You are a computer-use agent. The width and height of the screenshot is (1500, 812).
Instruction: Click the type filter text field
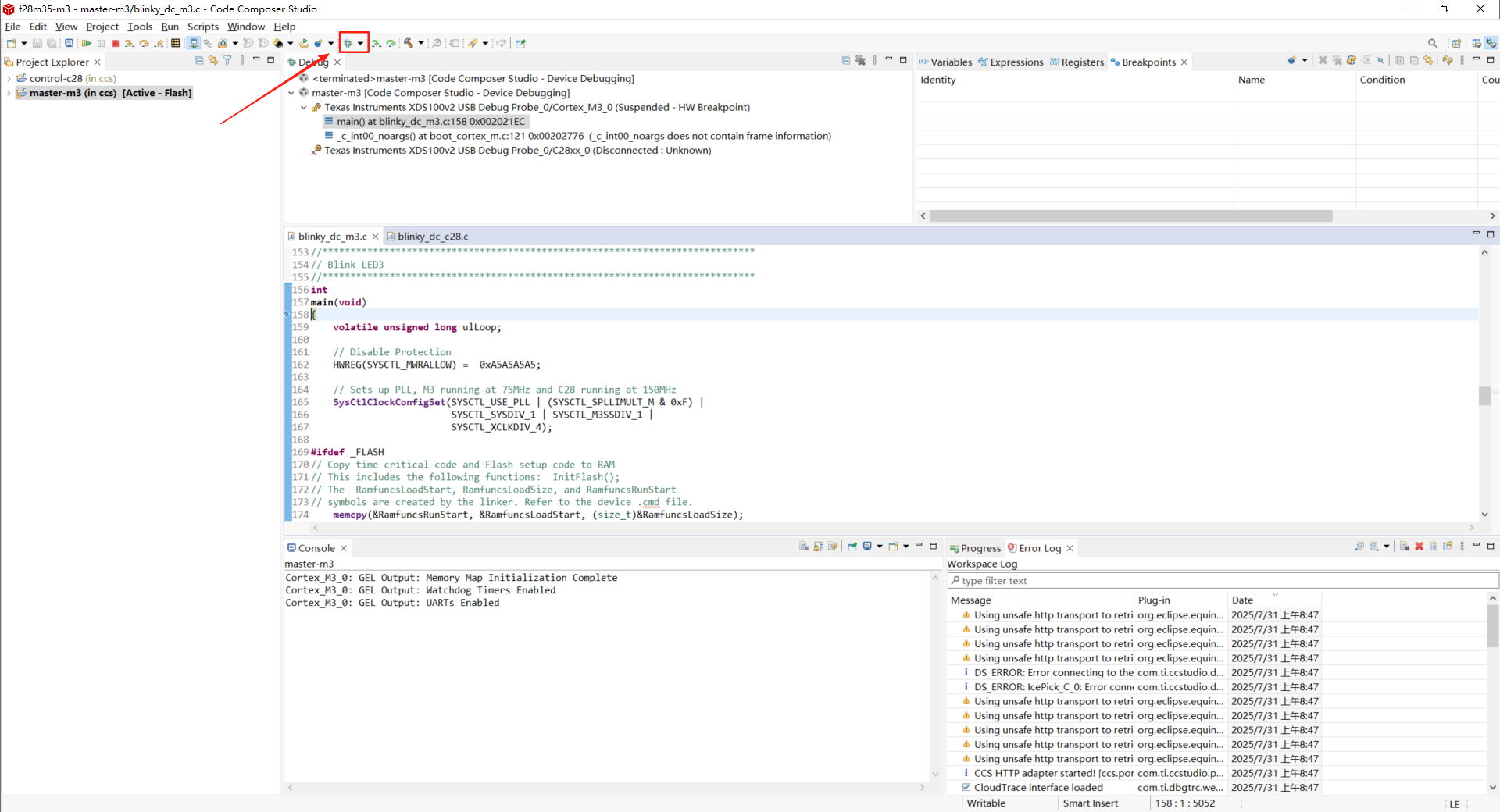(1222, 581)
